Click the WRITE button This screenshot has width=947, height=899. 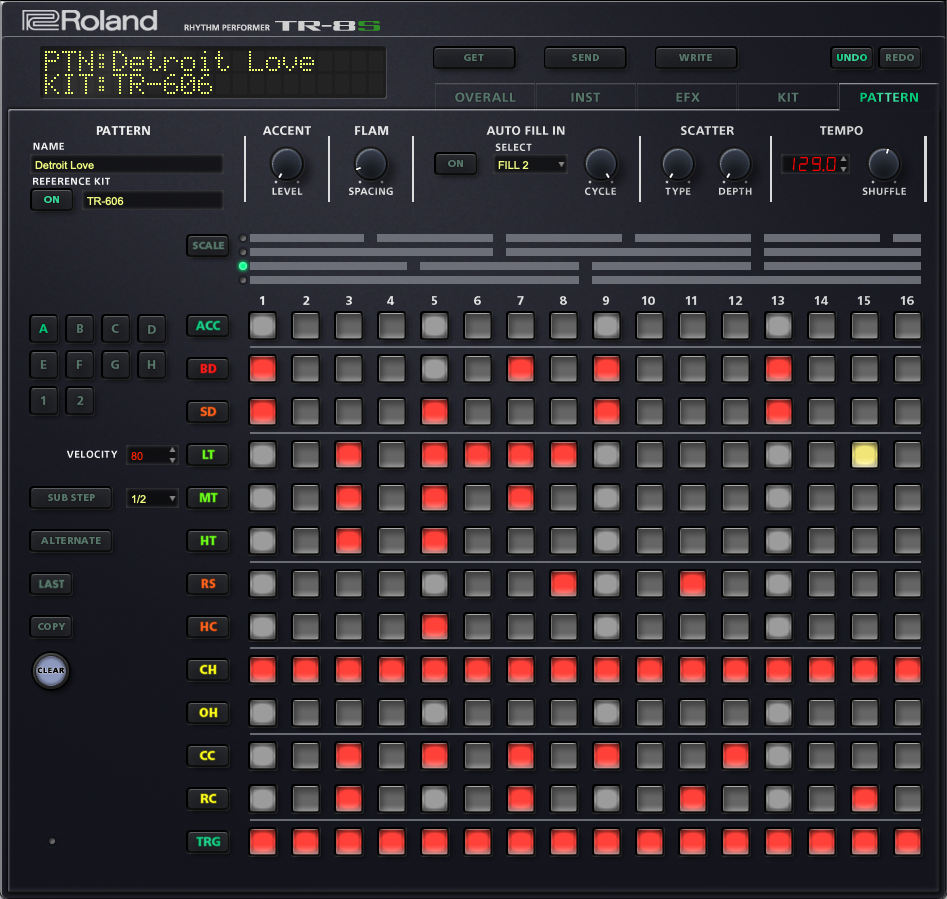(696, 58)
